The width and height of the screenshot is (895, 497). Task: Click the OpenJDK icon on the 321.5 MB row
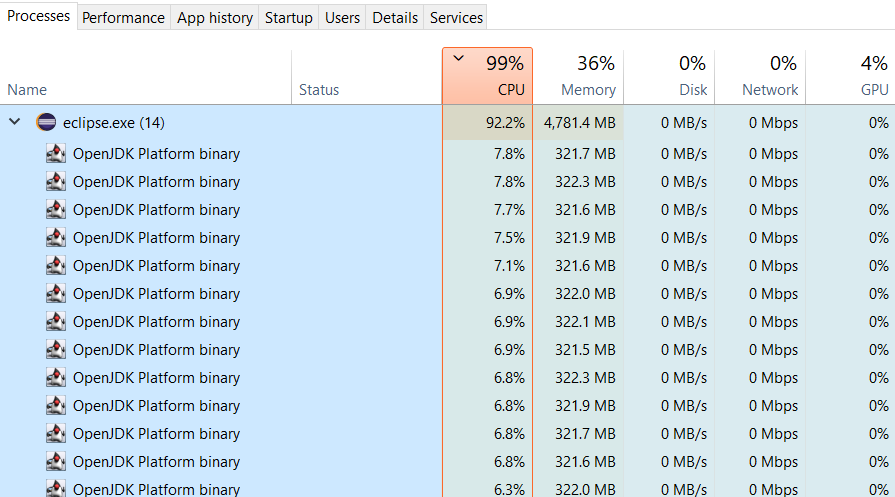(x=56, y=349)
